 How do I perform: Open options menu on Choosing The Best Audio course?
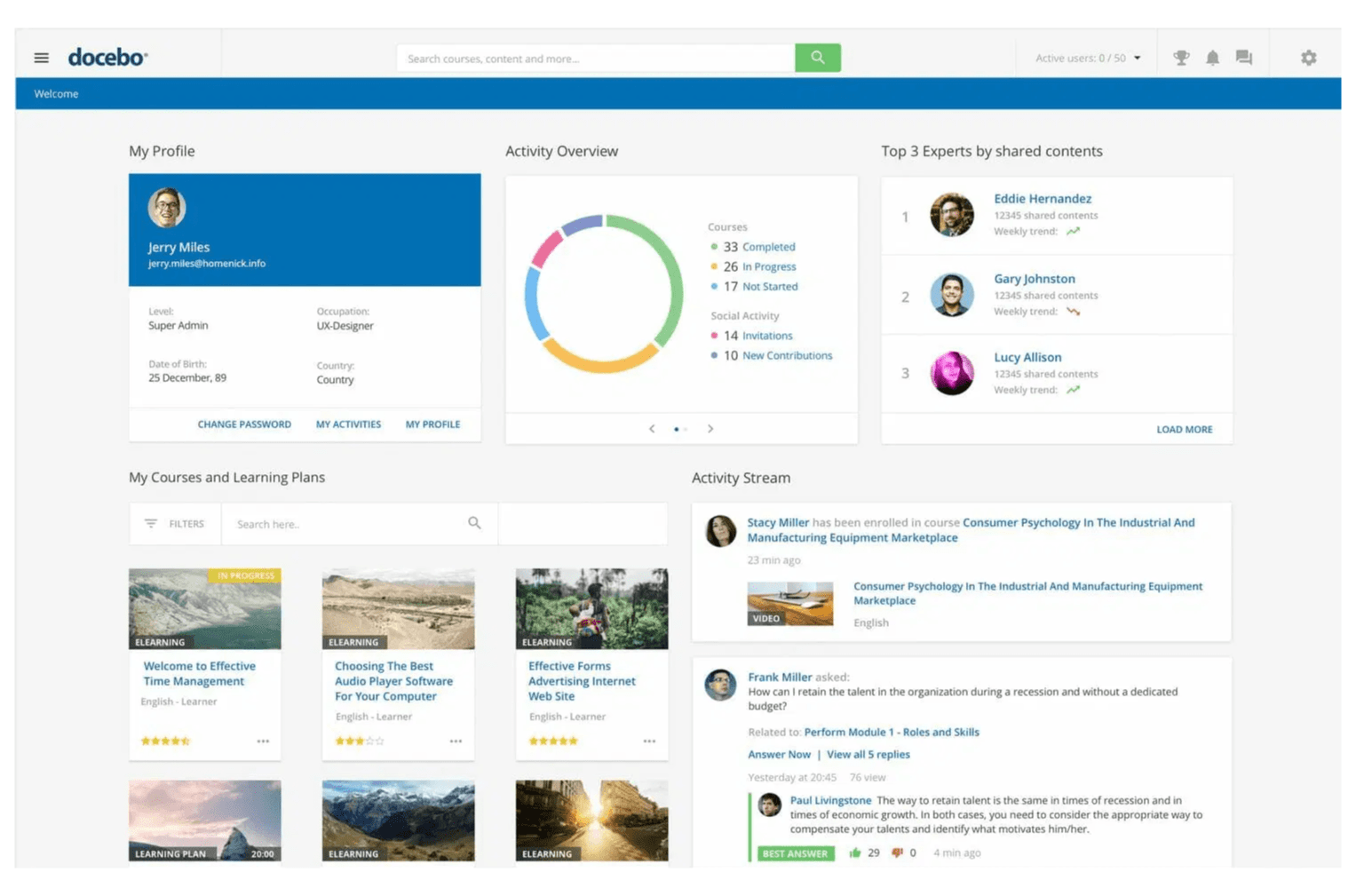pyautogui.click(x=456, y=741)
